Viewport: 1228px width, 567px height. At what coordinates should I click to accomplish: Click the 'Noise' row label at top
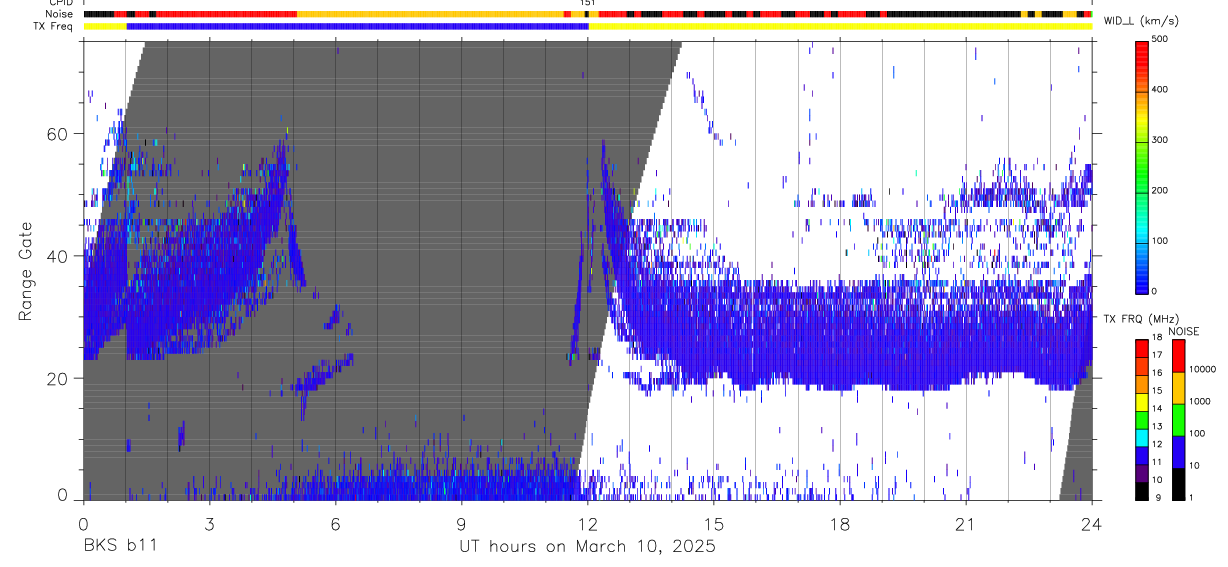pos(59,14)
